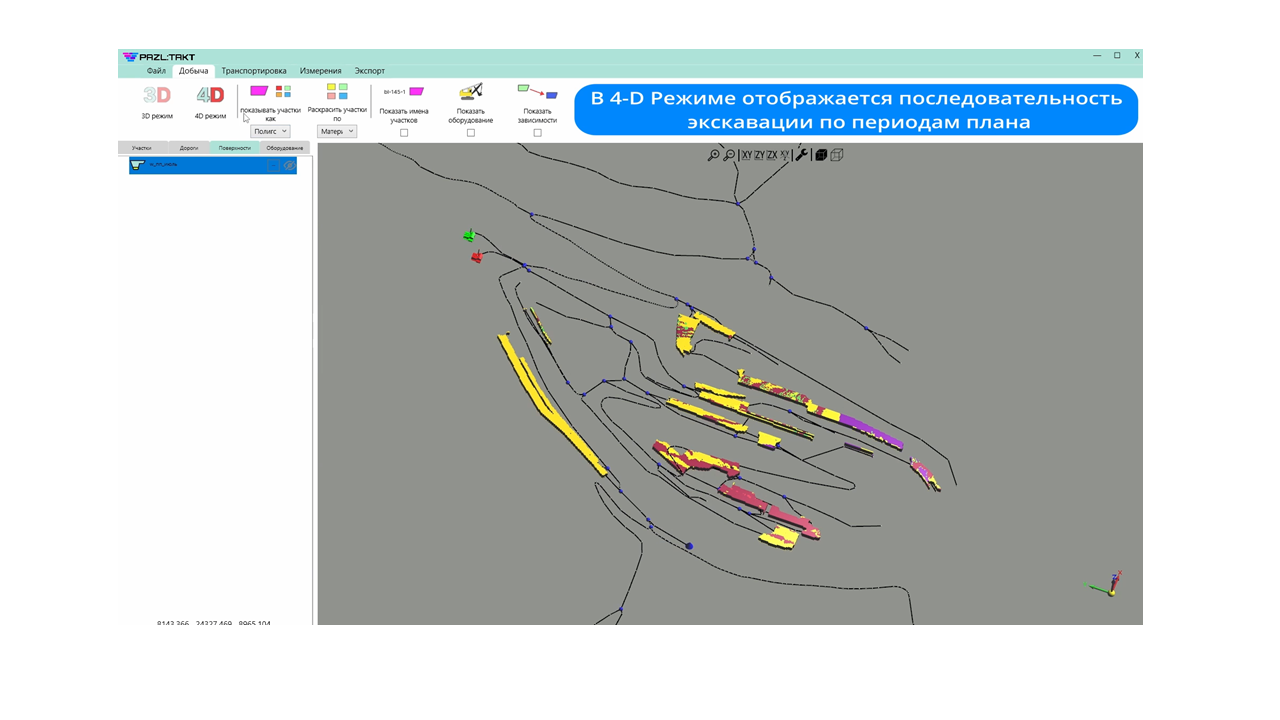Tick the Показать оборудование checkbox
This screenshot has height=720, width=1280.
point(471,133)
